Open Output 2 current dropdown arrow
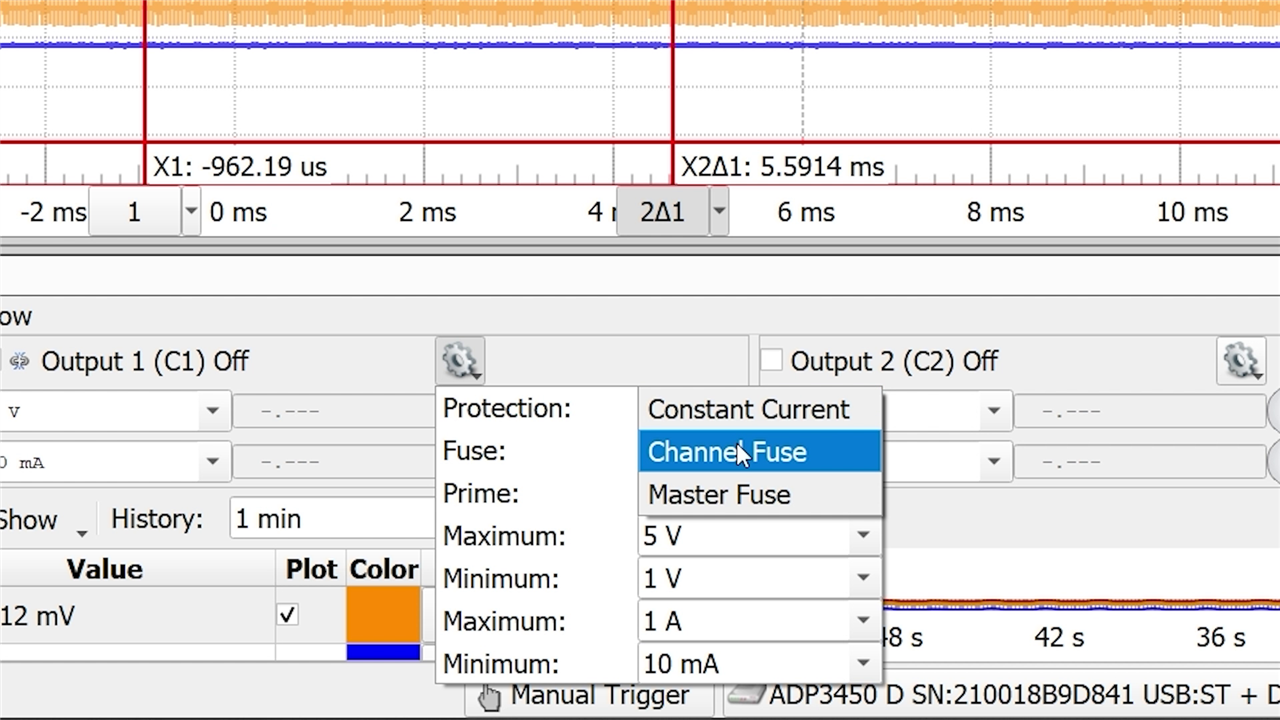Image resolution: width=1280 pixels, height=720 pixels. (994, 462)
